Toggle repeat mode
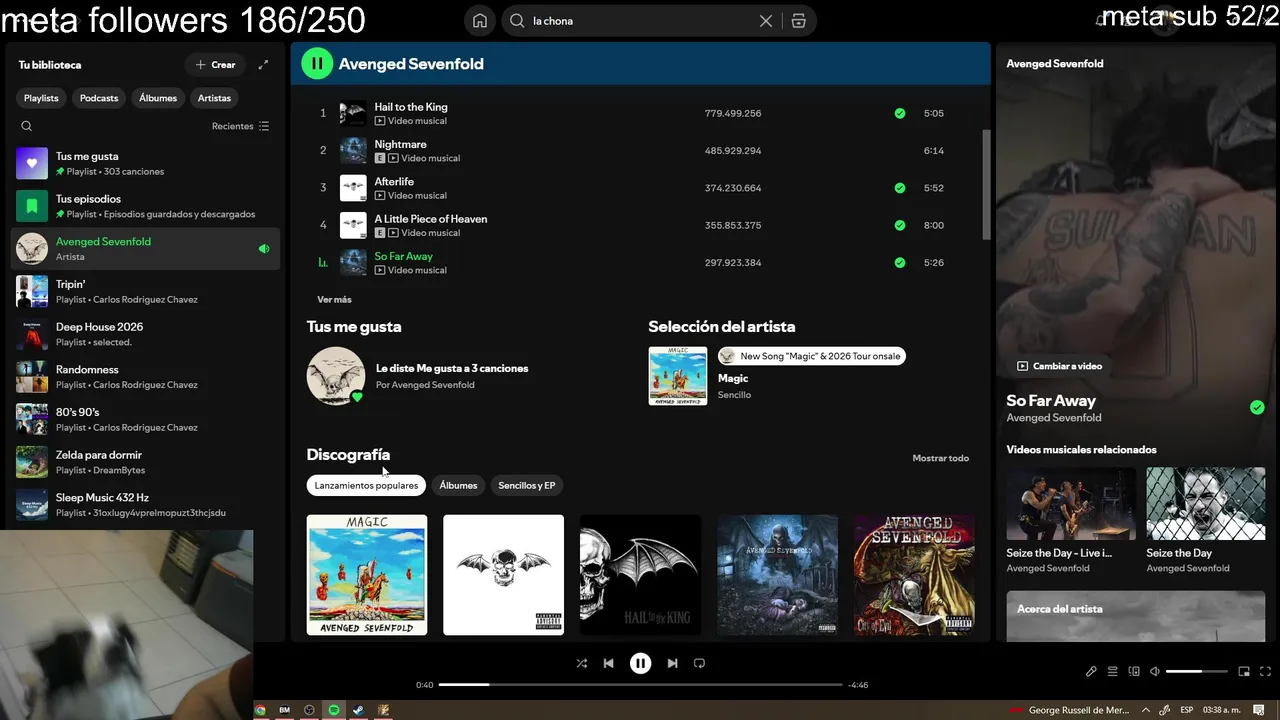Viewport: 1280px width, 720px height. tap(699, 663)
